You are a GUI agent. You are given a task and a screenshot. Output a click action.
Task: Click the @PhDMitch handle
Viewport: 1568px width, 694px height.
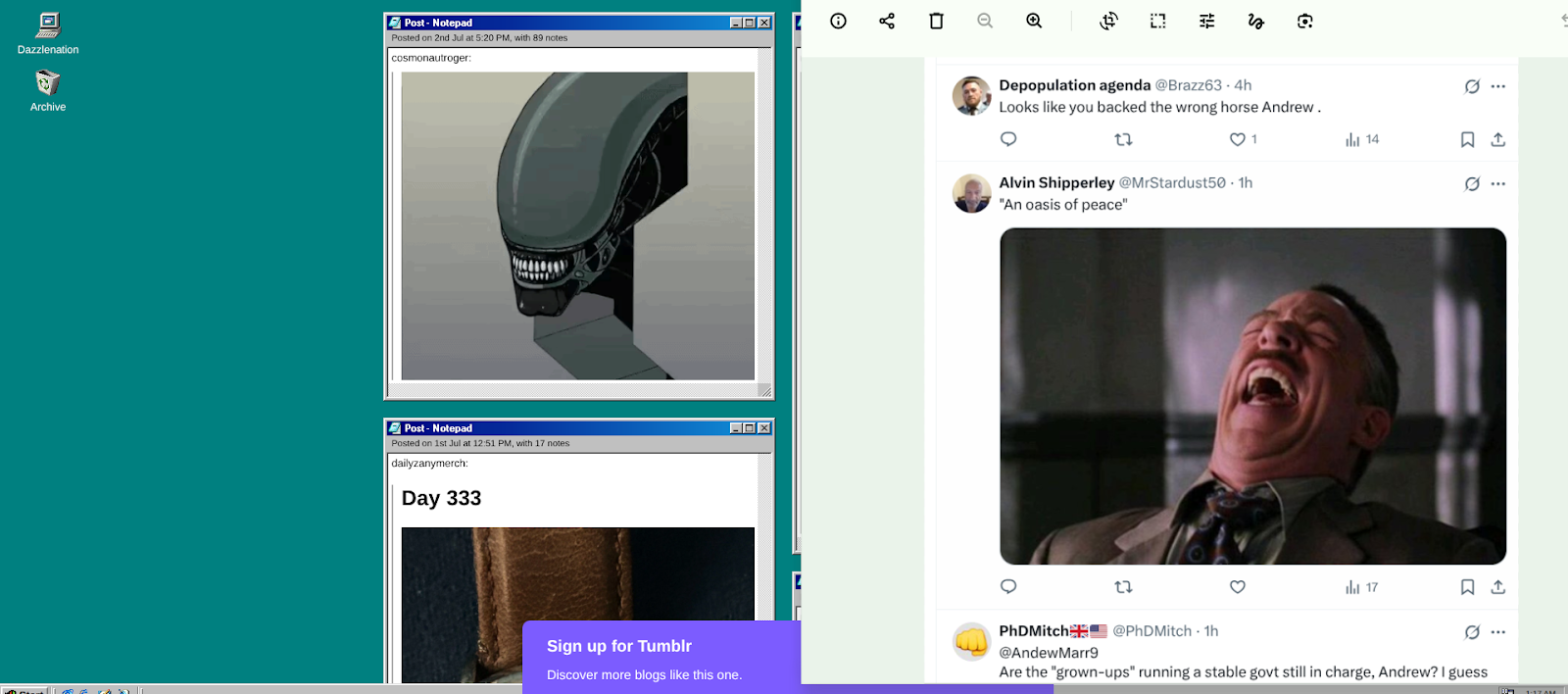(1151, 630)
